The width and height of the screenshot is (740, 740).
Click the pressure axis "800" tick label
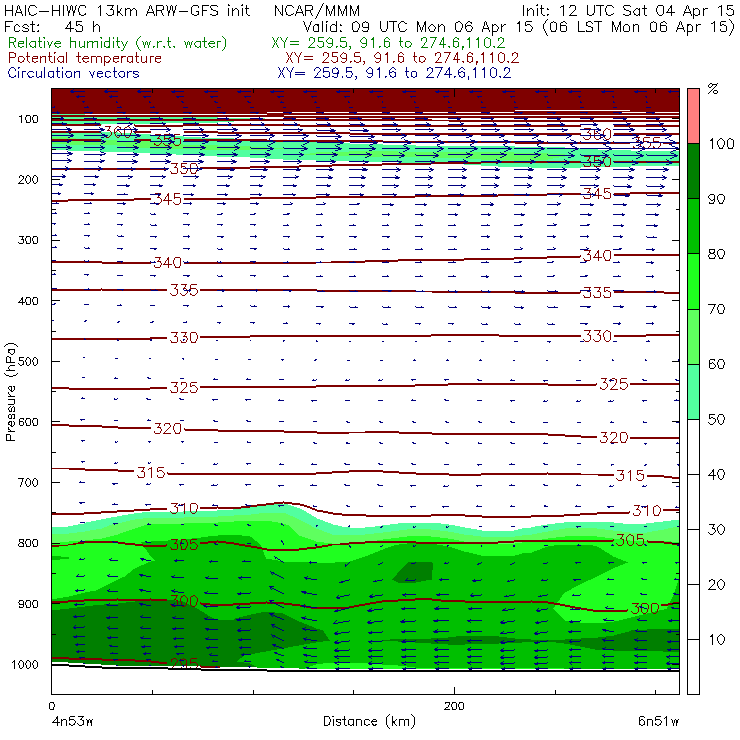tap(28, 543)
